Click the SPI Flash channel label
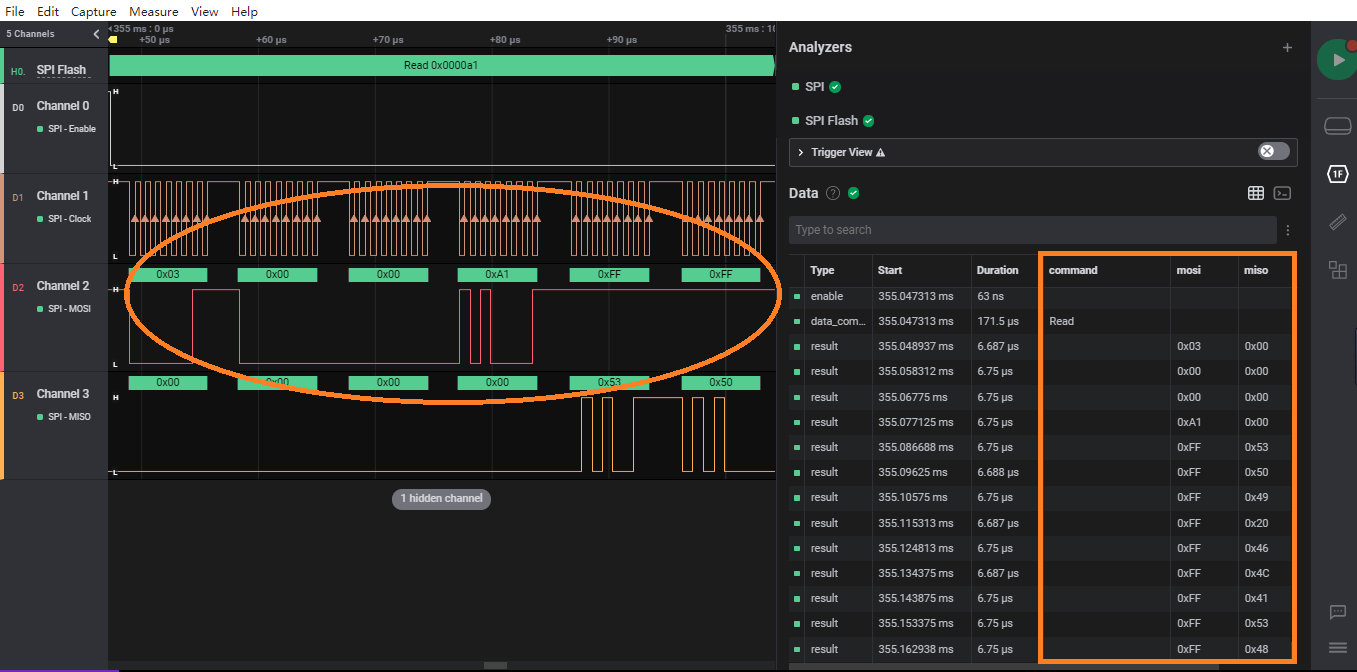Screen dimensions: 1357x672 (62, 70)
